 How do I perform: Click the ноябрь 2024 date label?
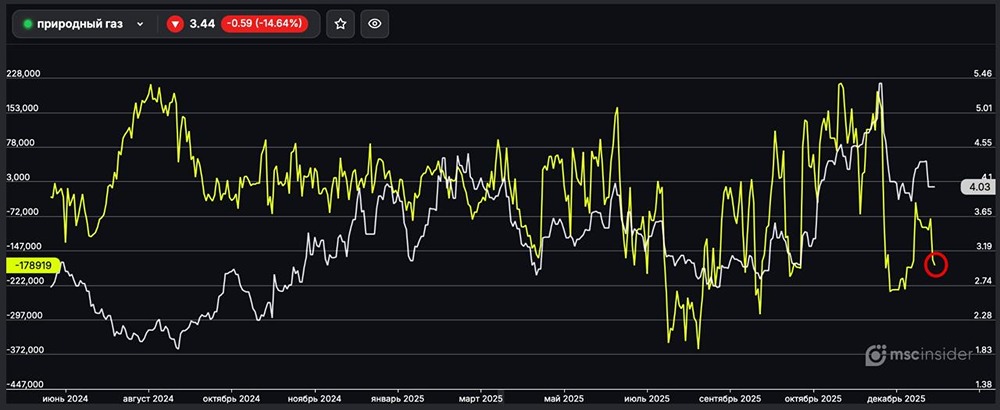(314, 397)
